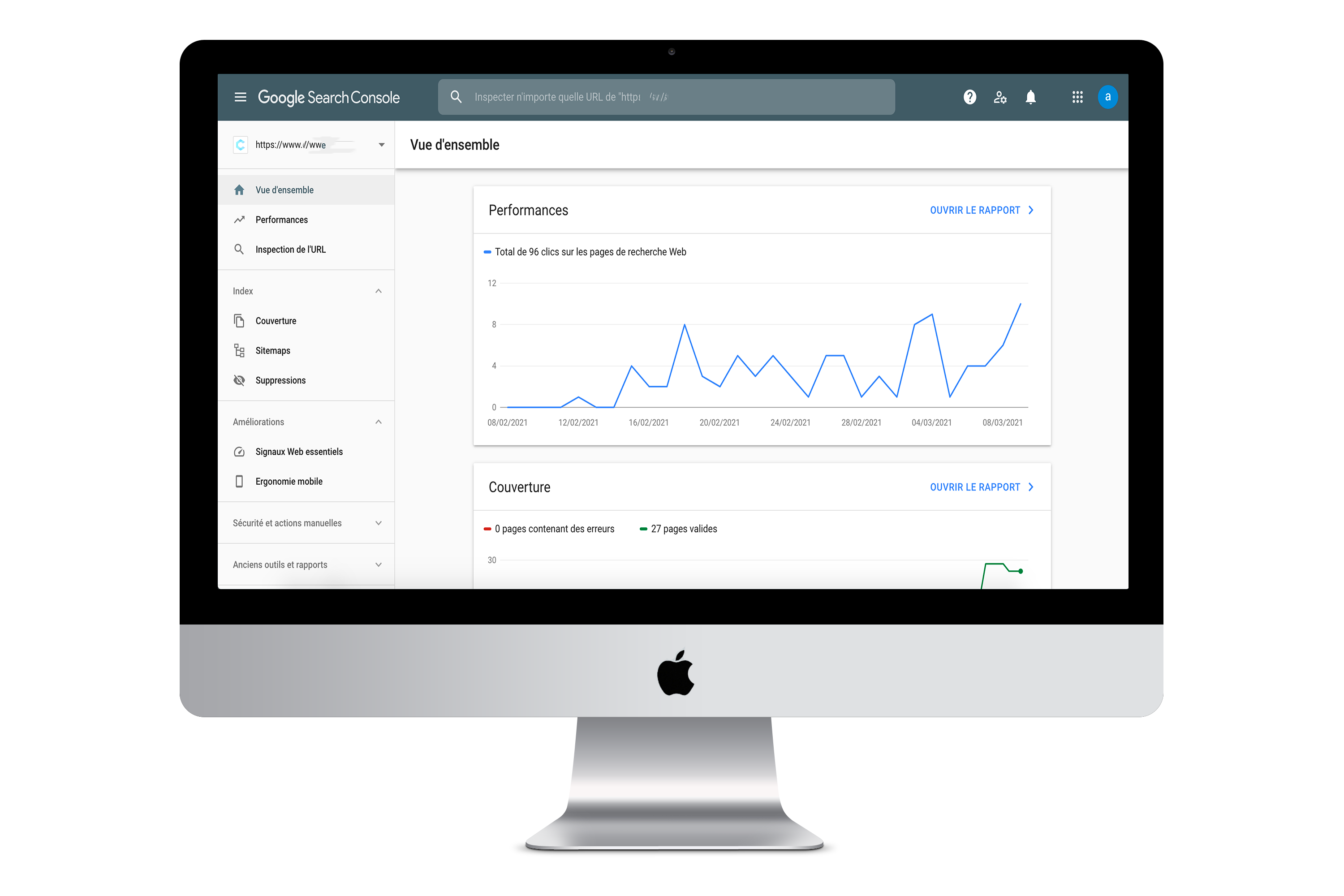
Task: Click the Signaux Web essentiels icon
Action: [239, 452]
